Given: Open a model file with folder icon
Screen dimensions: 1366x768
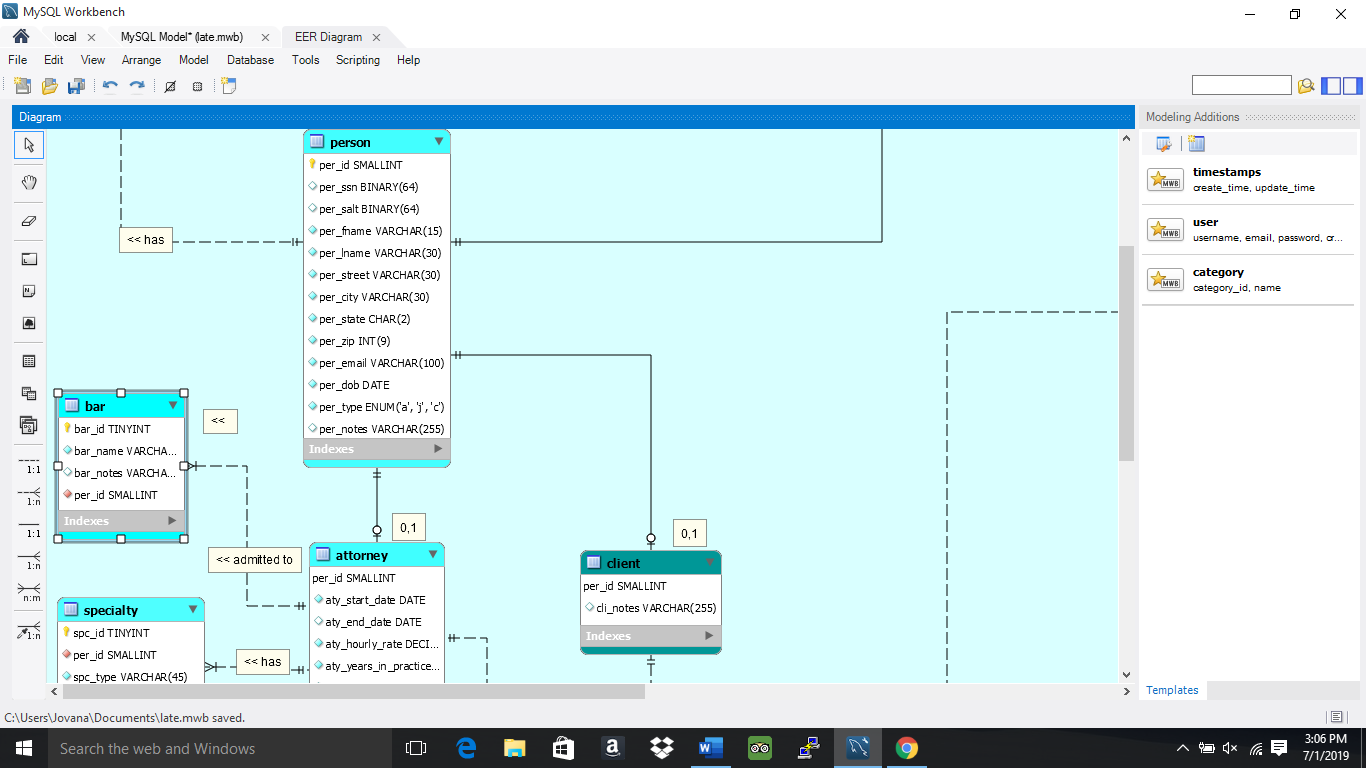Looking at the screenshot, I should click(x=49, y=86).
